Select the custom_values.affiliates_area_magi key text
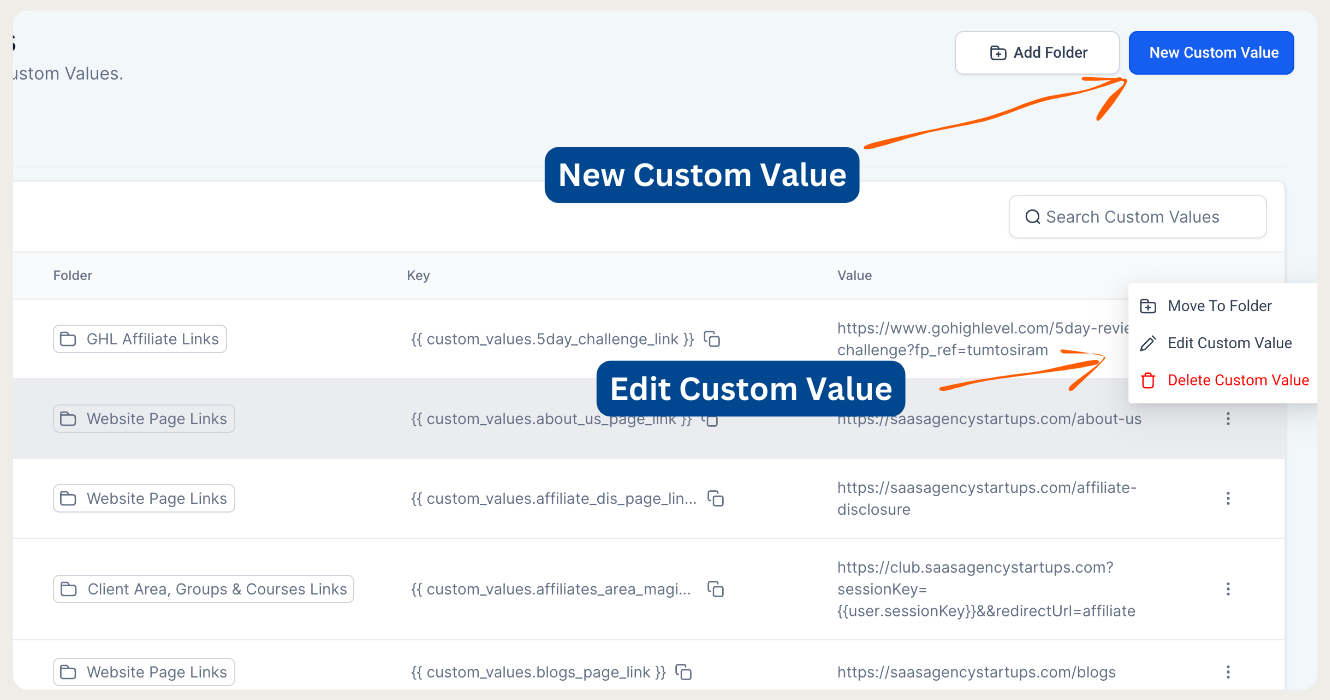1330x700 pixels. tap(551, 589)
